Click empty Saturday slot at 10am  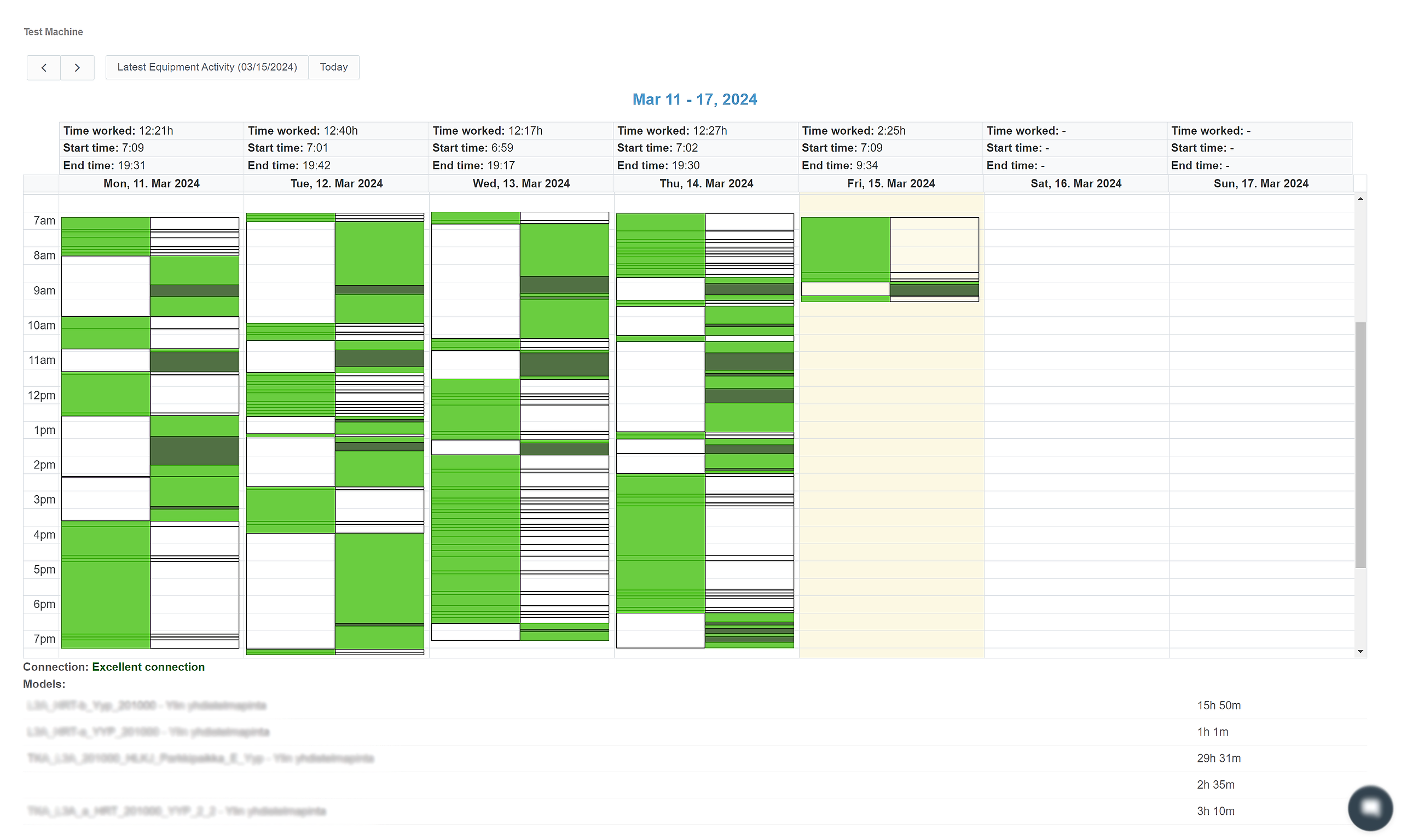coord(1075,326)
